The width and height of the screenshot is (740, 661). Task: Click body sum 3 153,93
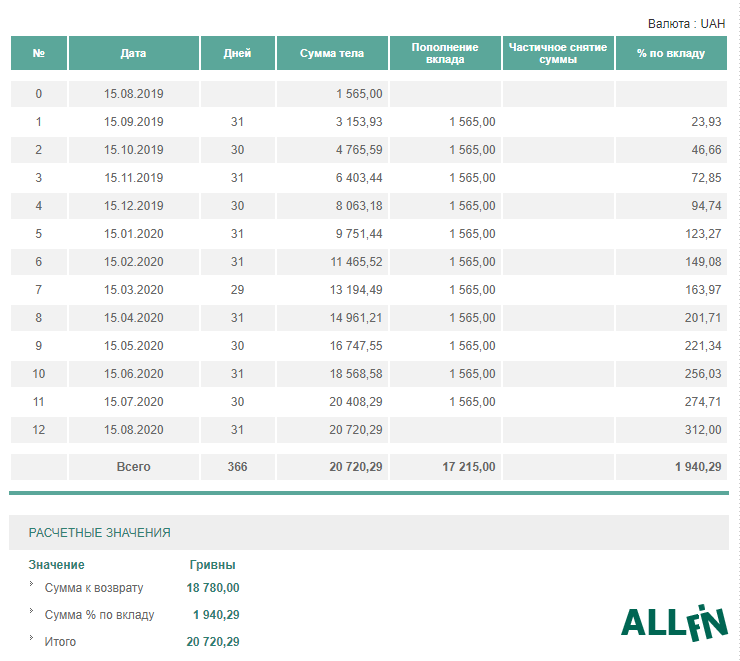click(x=359, y=122)
